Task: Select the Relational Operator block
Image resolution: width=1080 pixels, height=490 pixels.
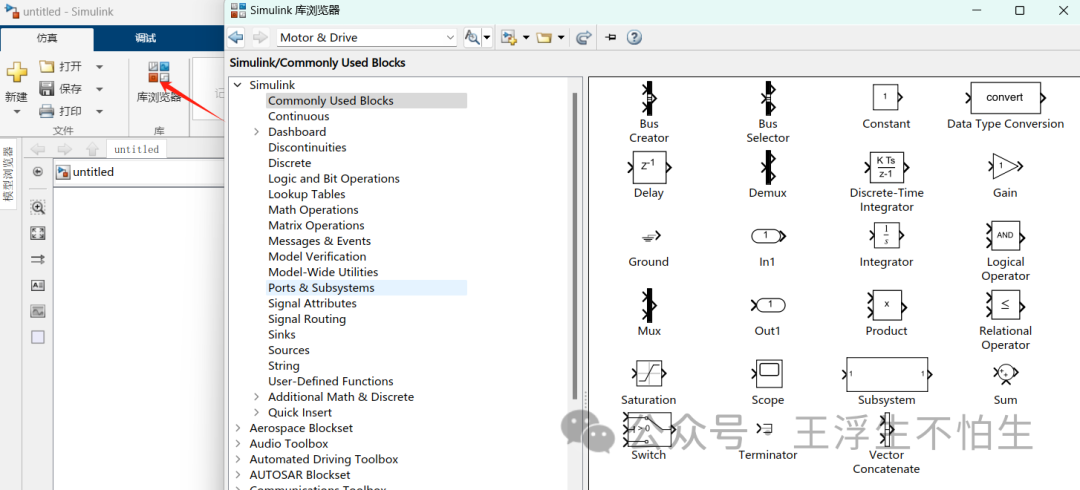Action: click(x=1005, y=305)
